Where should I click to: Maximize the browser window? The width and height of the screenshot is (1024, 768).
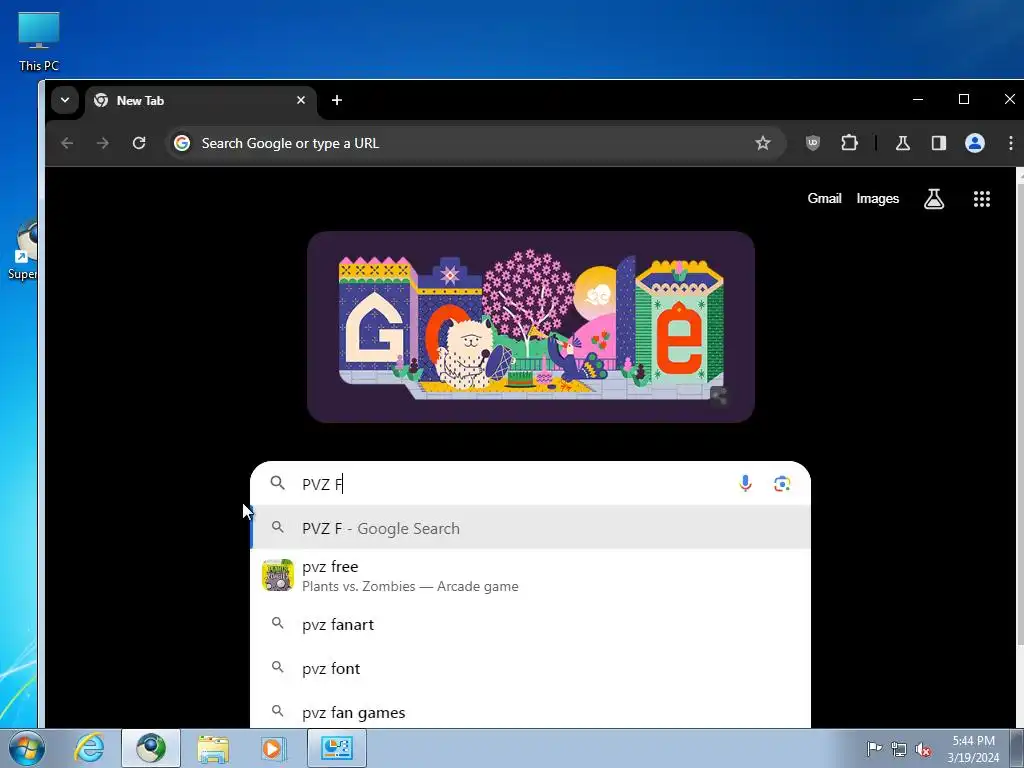pos(963,99)
